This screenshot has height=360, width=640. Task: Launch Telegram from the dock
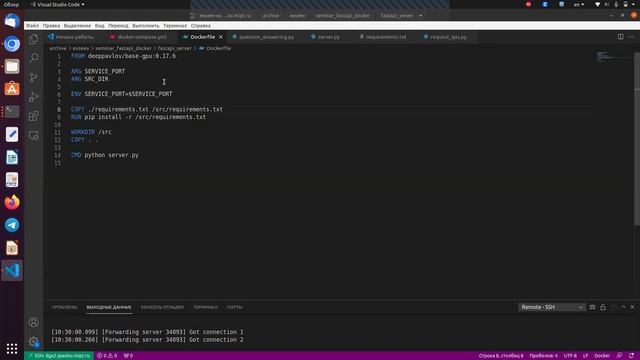(12, 225)
